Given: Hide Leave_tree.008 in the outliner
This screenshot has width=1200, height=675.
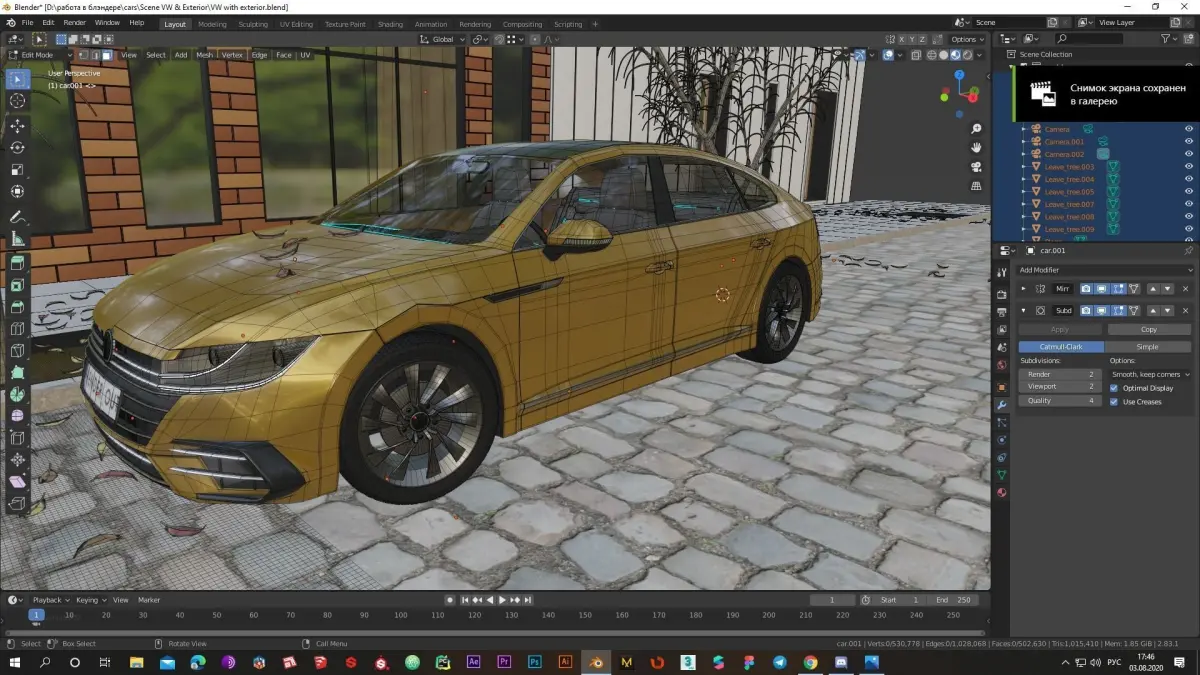Looking at the screenshot, I should [1189, 217].
